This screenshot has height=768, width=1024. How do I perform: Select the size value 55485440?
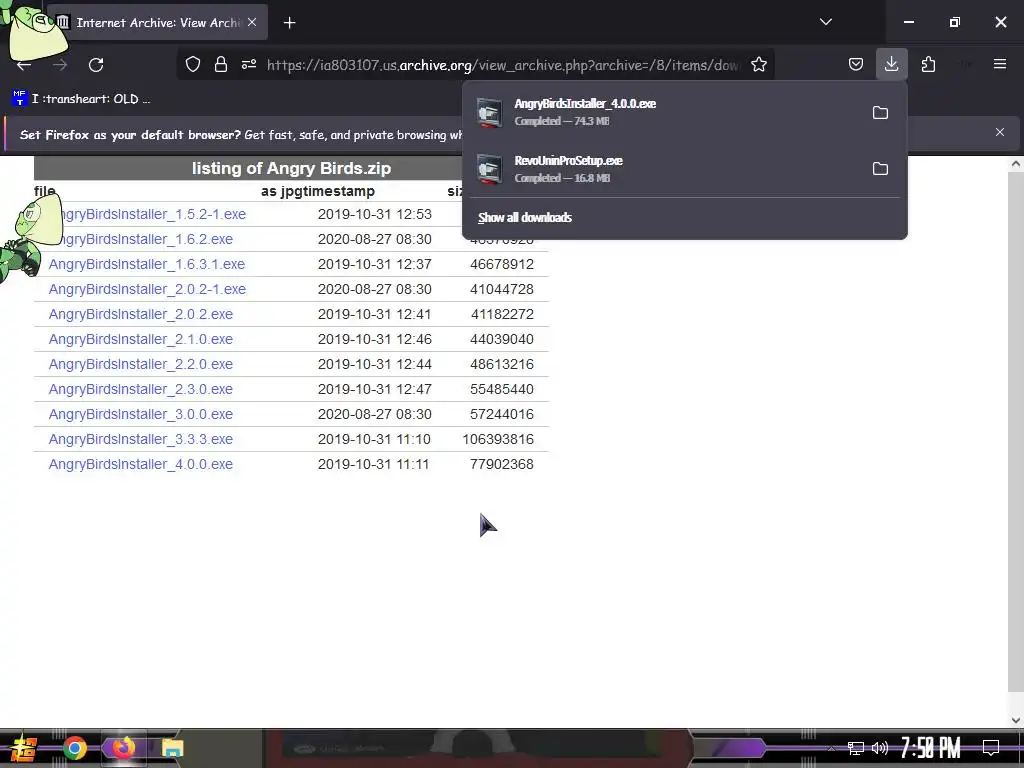point(502,389)
